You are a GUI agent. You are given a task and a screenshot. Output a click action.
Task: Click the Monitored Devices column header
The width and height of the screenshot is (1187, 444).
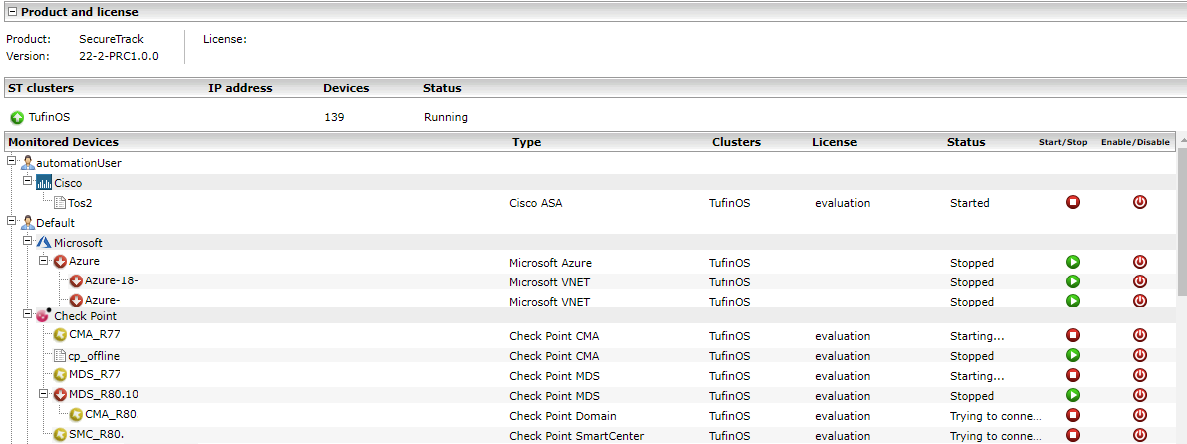[64, 142]
